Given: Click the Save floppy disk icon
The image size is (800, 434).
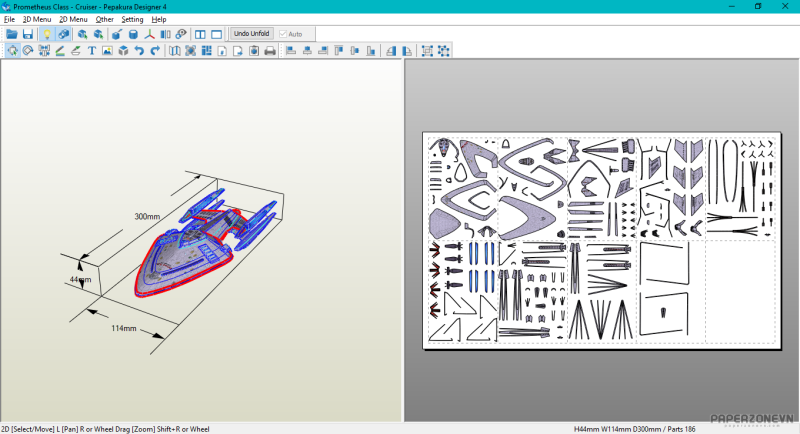Looking at the screenshot, I should pyautogui.click(x=28, y=34).
